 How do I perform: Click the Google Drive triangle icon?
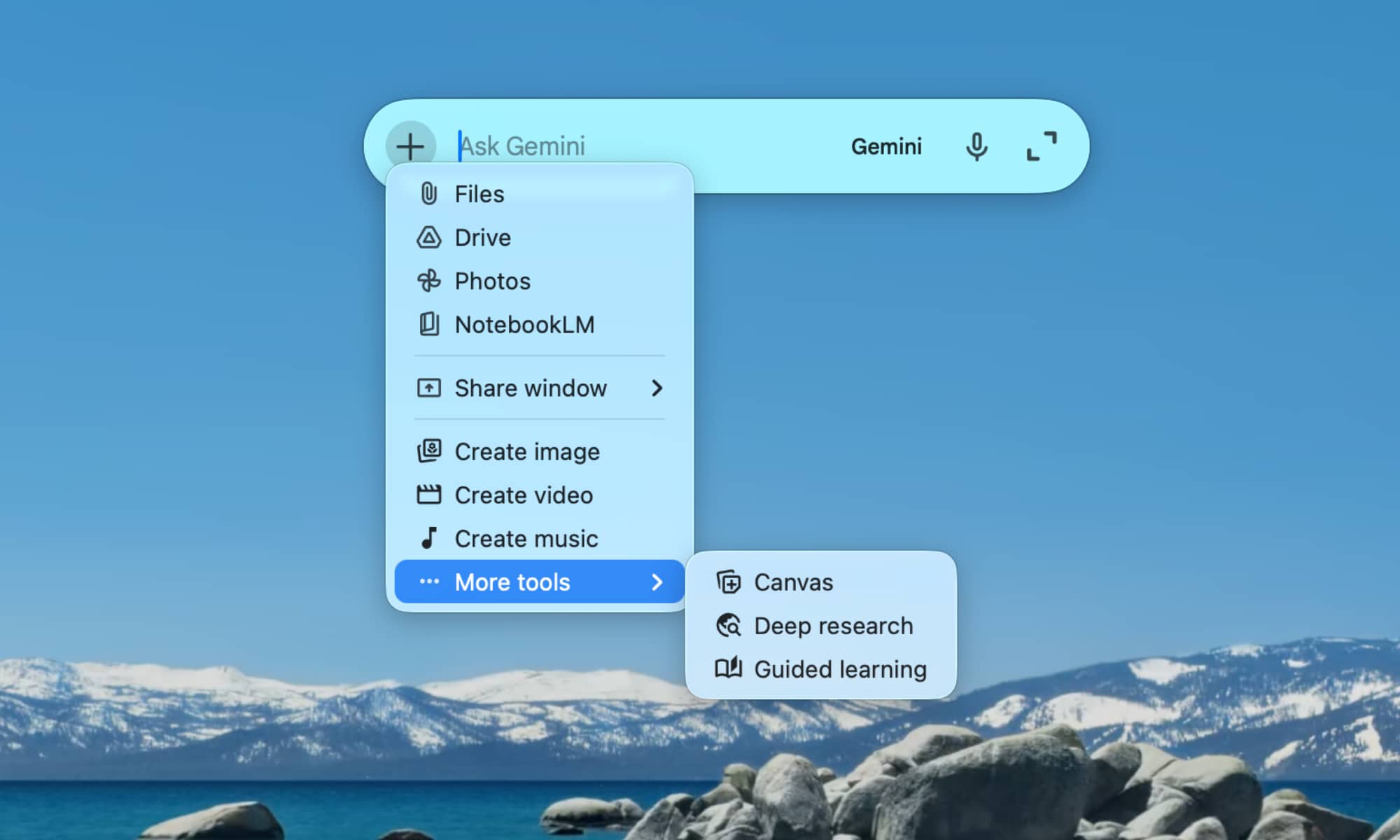click(x=428, y=237)
